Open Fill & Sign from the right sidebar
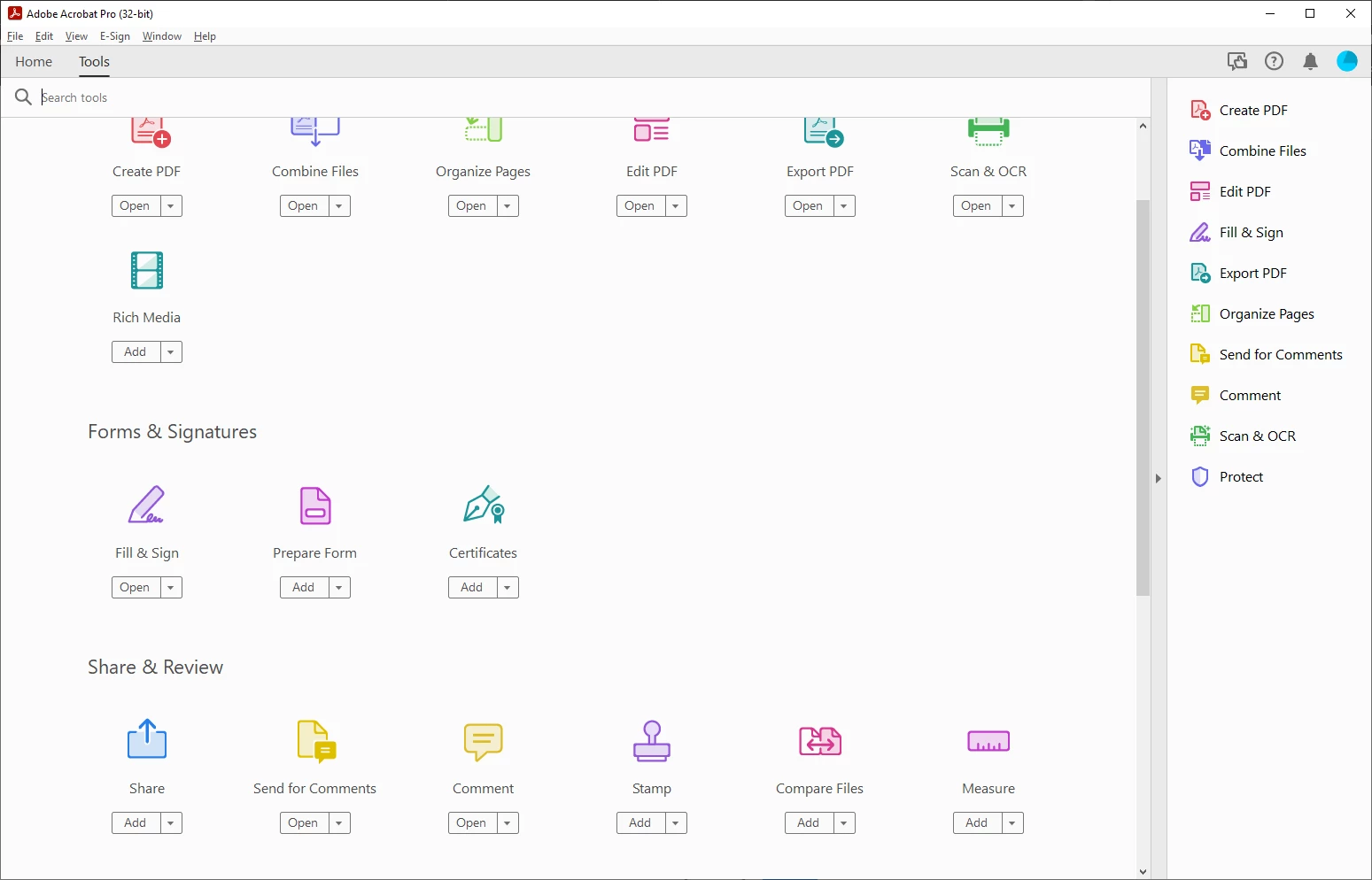1372x880 pixels. (1236, 233)
